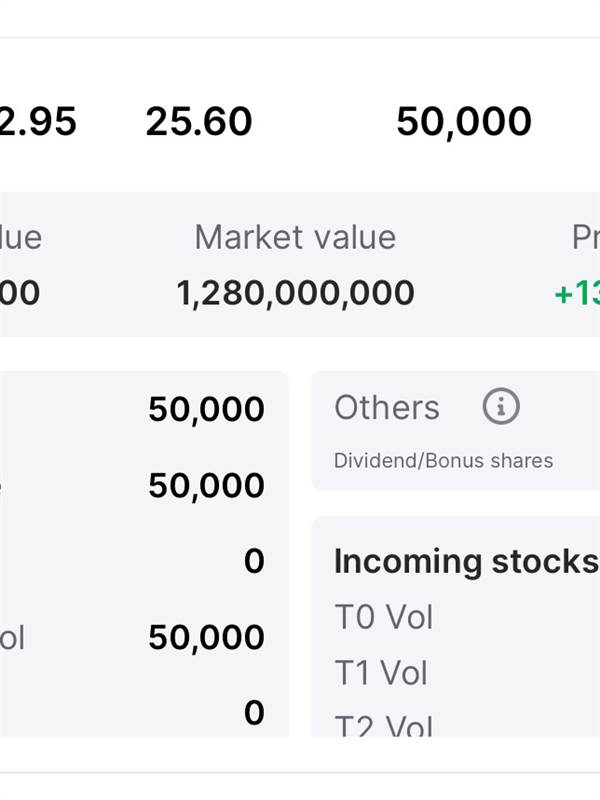Click the last 0 value in the volume card
Image resolution: width=600 pixels, height=800 pixels.
click(254, 712)
